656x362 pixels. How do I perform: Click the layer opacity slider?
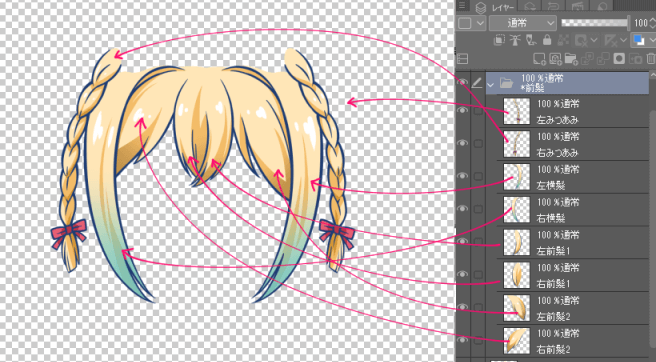tap(594, 23)
